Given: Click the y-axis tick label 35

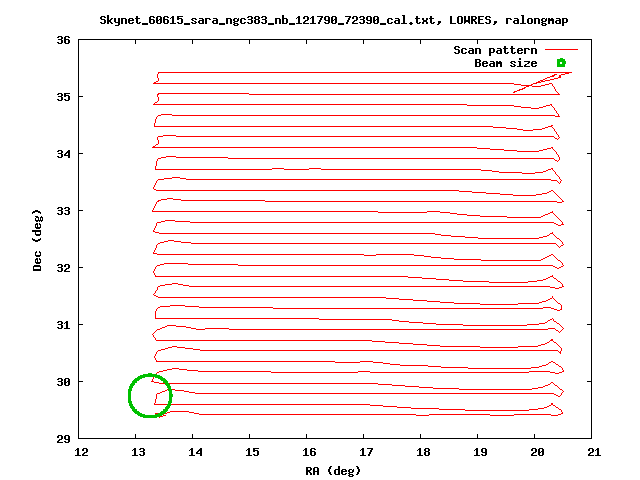Looking at the screenshot, I should tap(63, 97).
